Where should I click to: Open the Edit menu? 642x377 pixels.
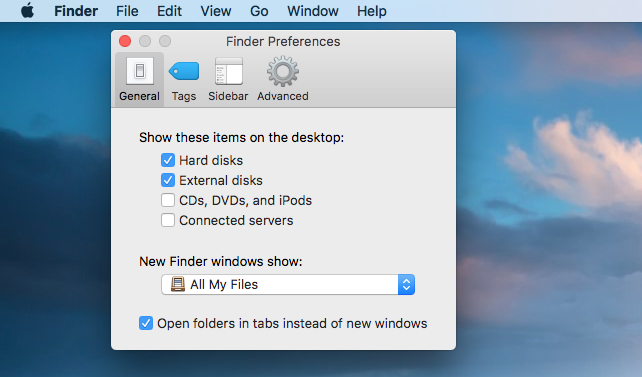169,11
